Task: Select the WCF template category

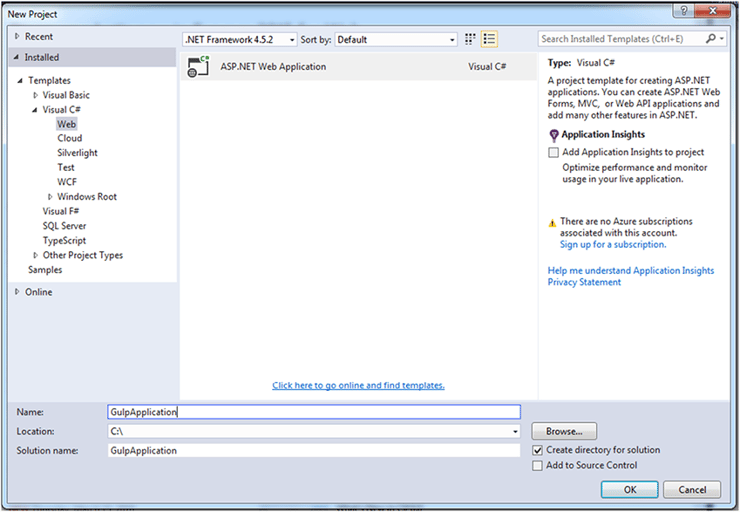Action: pyautogui.click(x=67, y=182)
